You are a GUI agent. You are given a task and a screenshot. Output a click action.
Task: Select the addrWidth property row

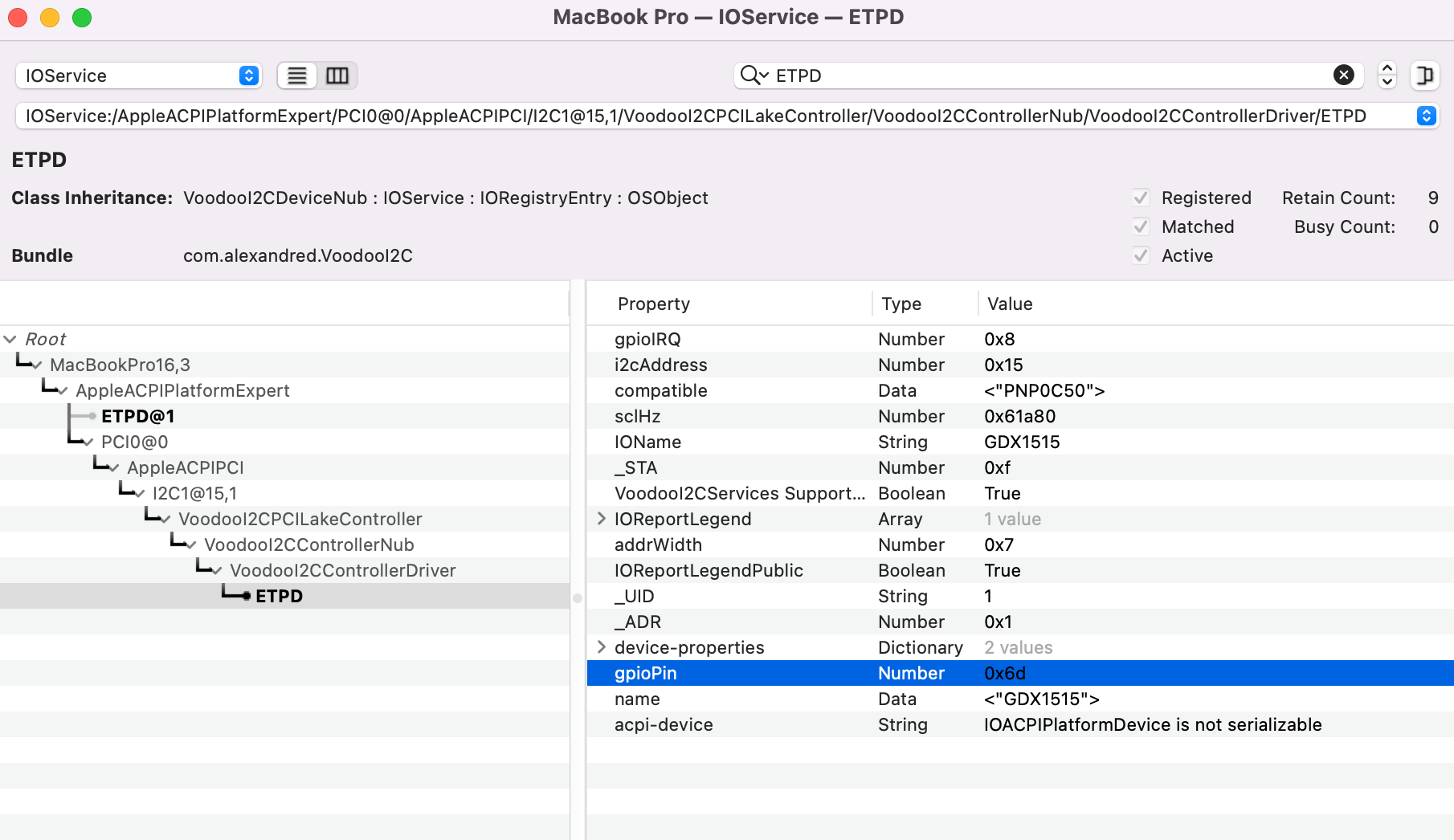pos(1020,544)
